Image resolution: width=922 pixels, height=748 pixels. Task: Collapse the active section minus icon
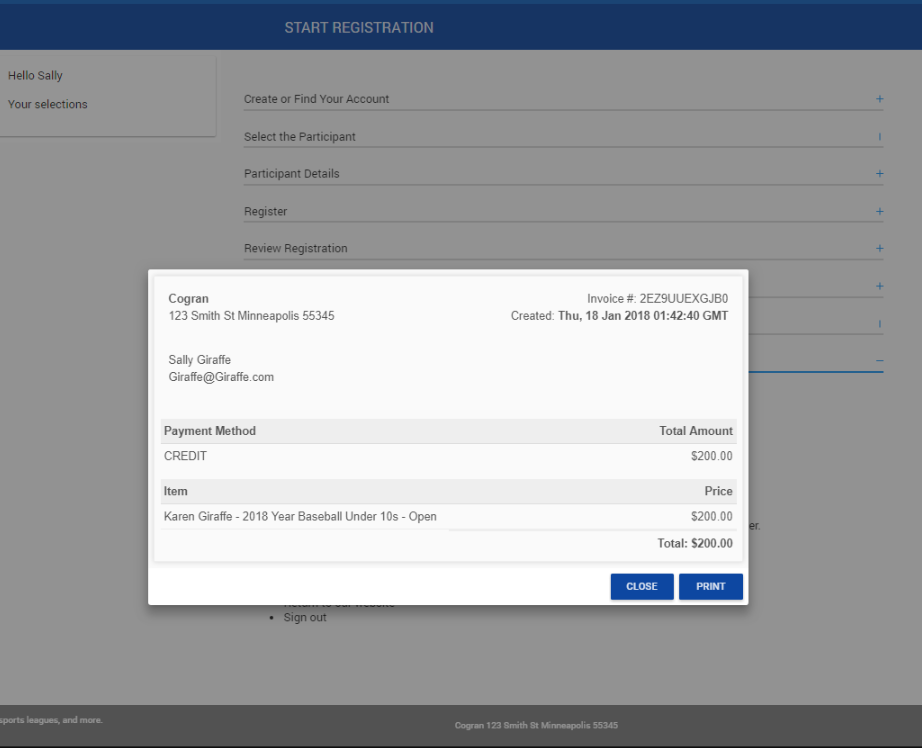point(880,360)
